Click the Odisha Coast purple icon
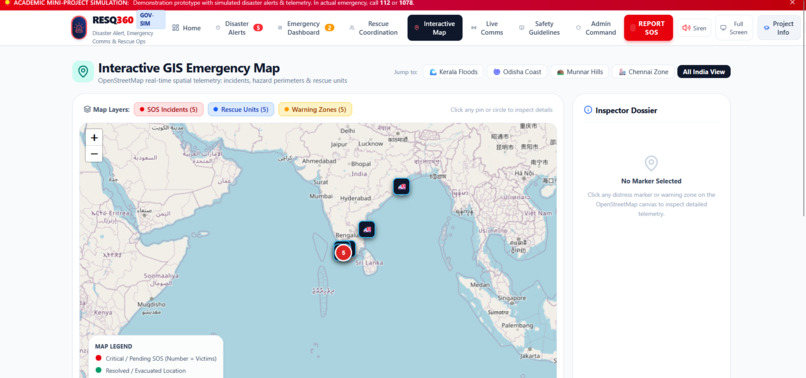The height and width of the screenshot is (378, 806). point(497,72)
